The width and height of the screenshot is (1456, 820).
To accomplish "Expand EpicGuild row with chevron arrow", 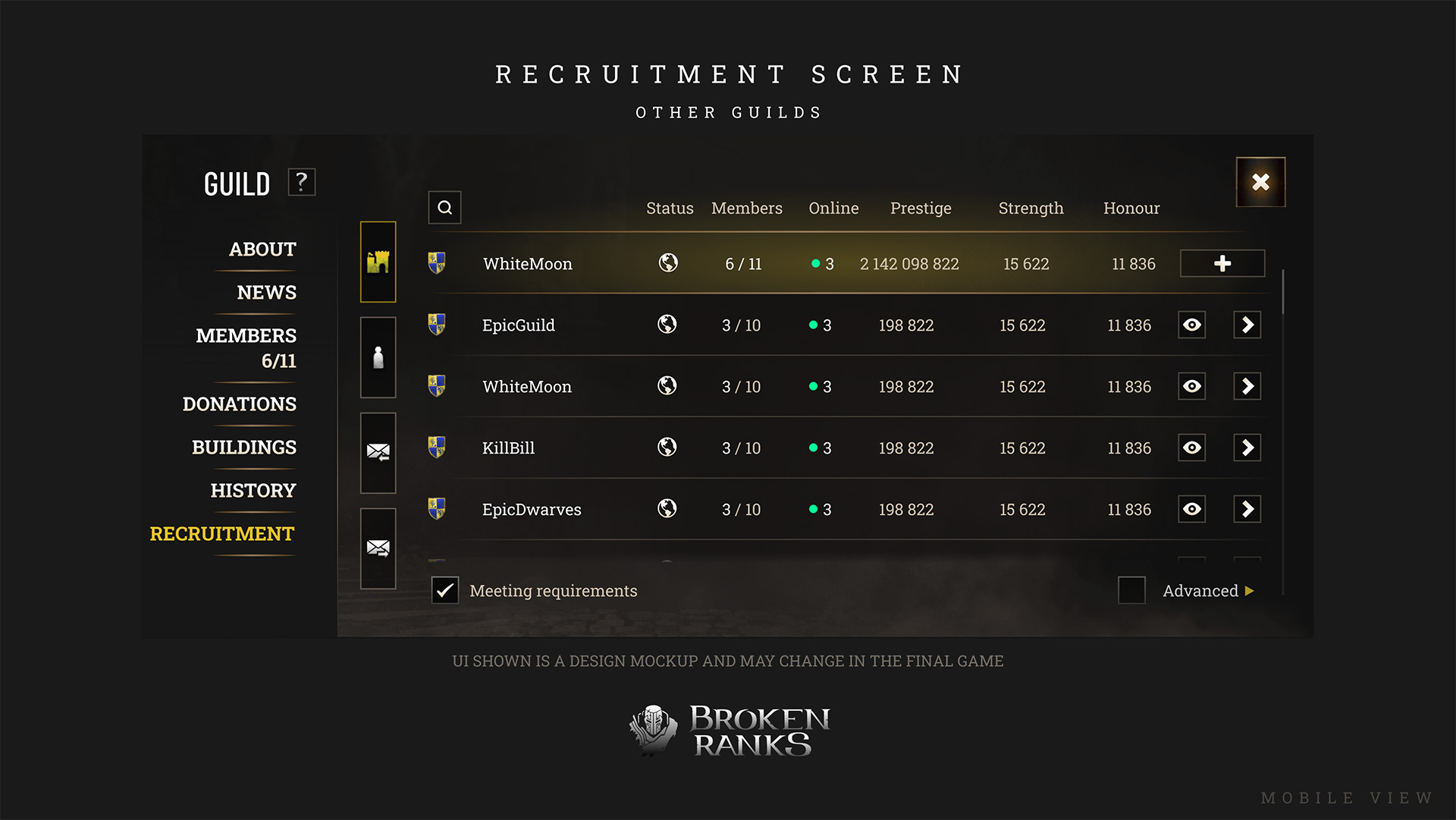I will [x=1247, y=325].
